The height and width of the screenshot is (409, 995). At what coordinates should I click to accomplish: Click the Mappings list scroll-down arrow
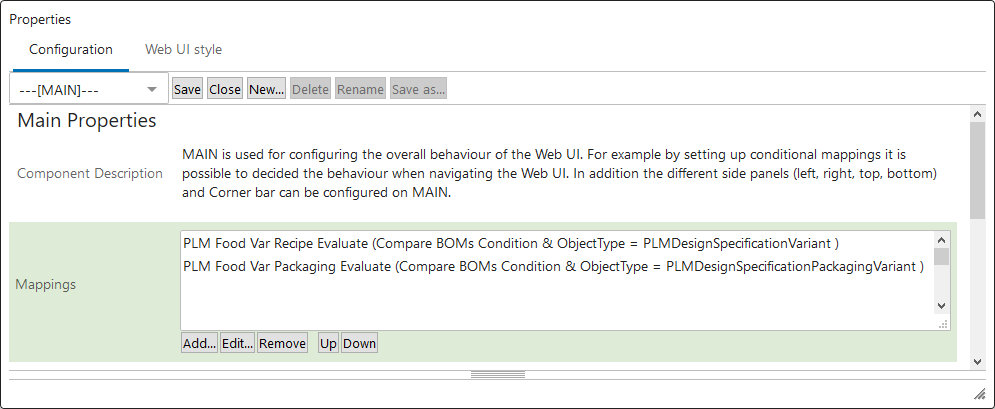click(941, 306)
